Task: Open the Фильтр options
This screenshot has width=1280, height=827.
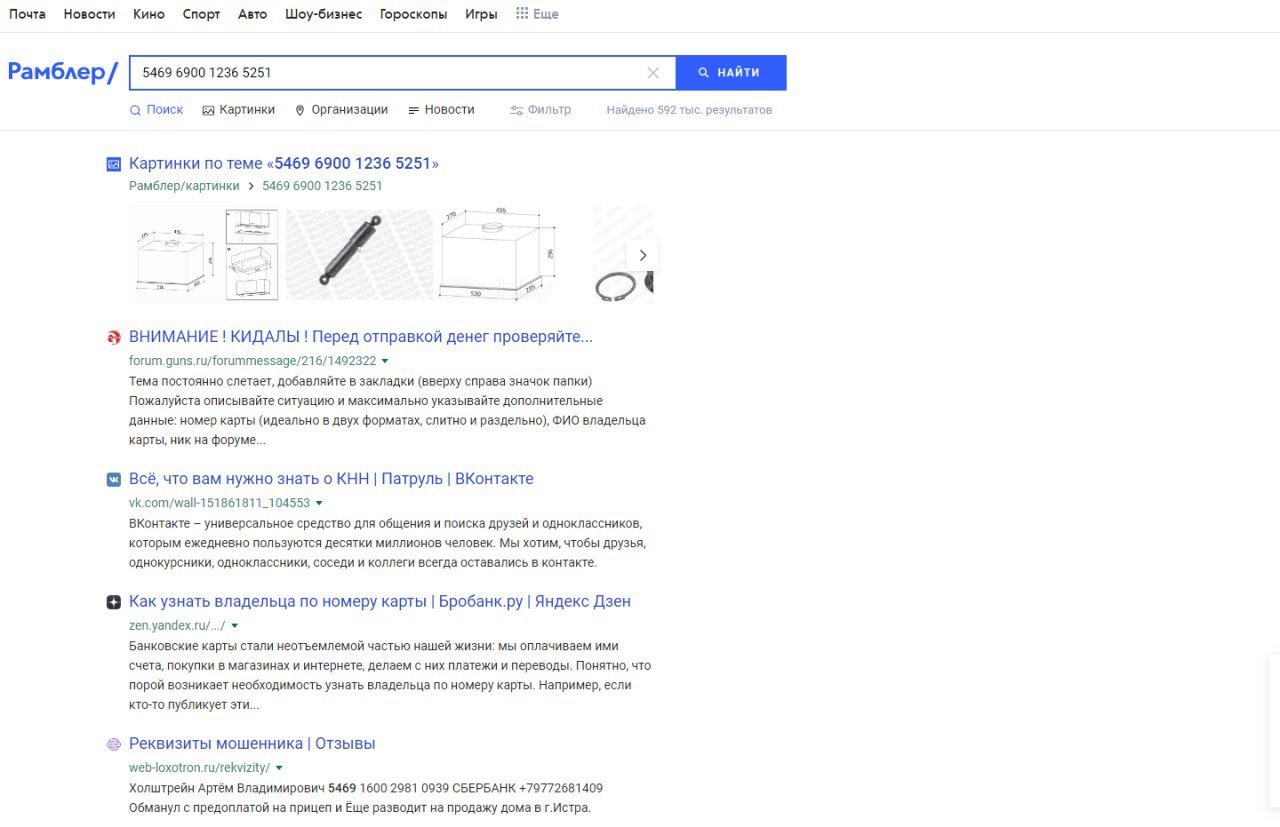Action: pos(540,110)
